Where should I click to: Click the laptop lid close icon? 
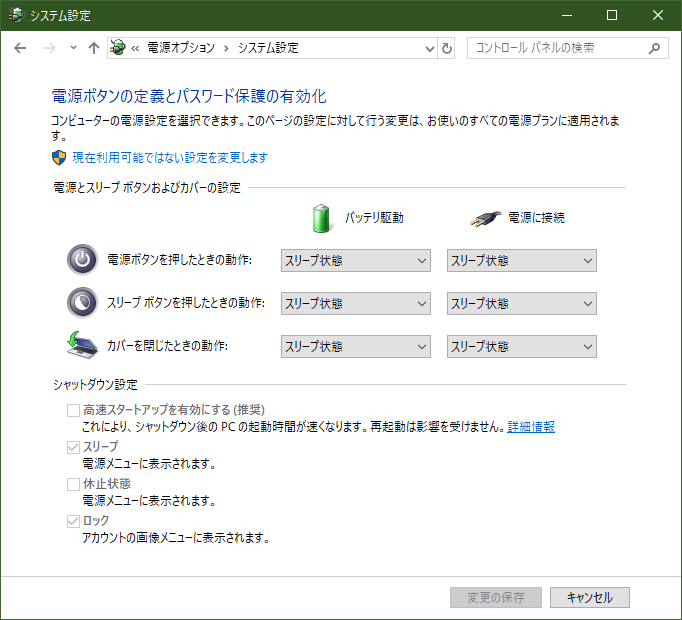pyautogui.click(x=81, y=345)
